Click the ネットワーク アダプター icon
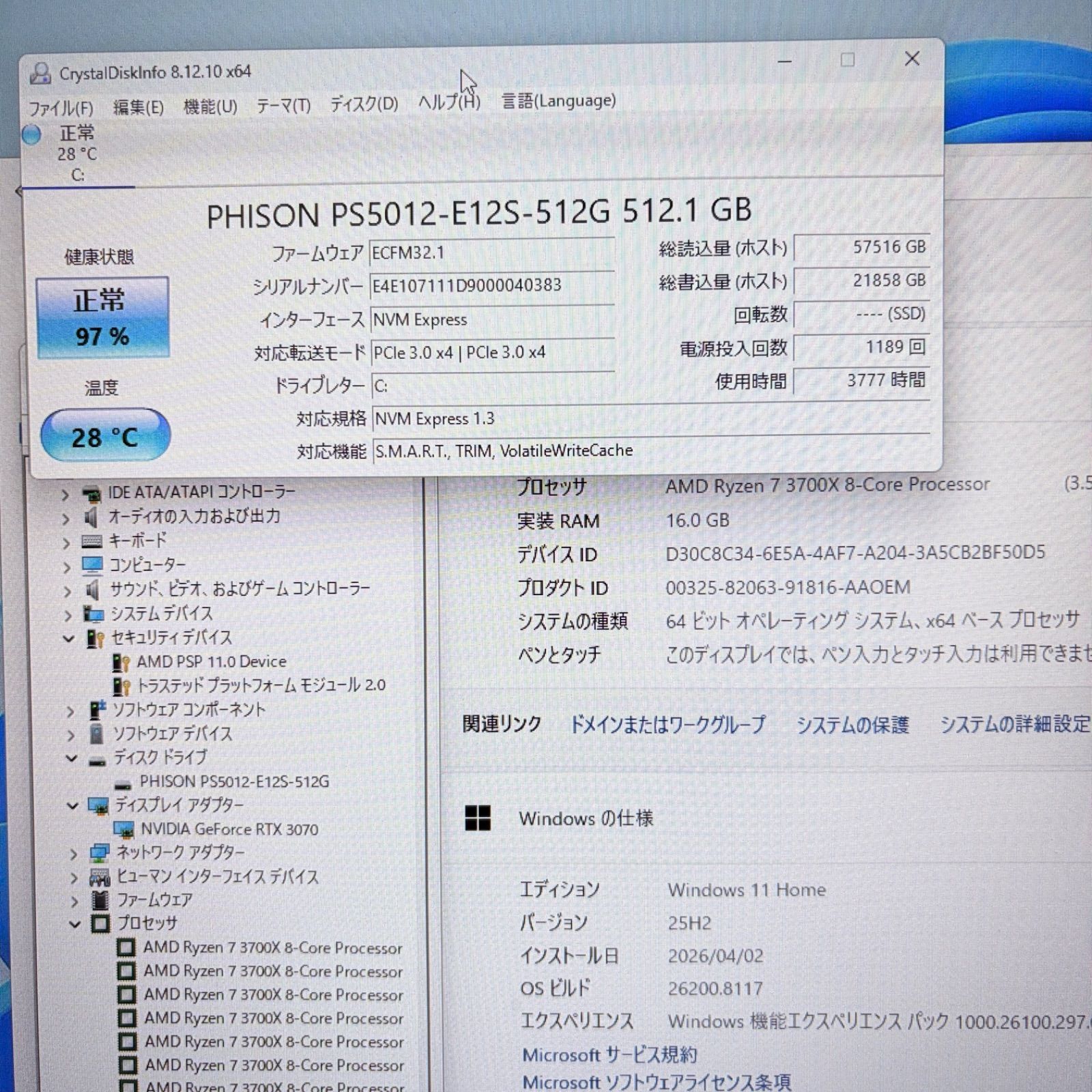 100,853
